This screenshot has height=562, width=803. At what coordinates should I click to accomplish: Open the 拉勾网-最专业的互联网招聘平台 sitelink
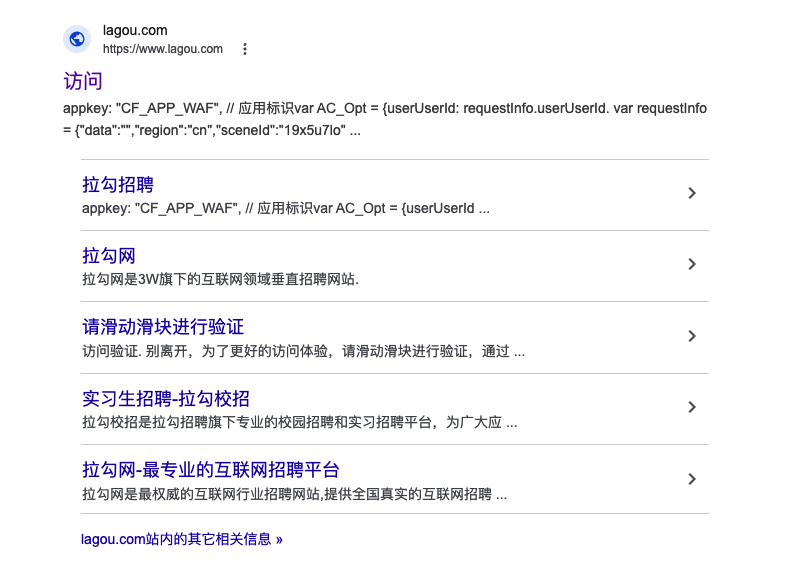pyautogui.click(x=210, y=470)
